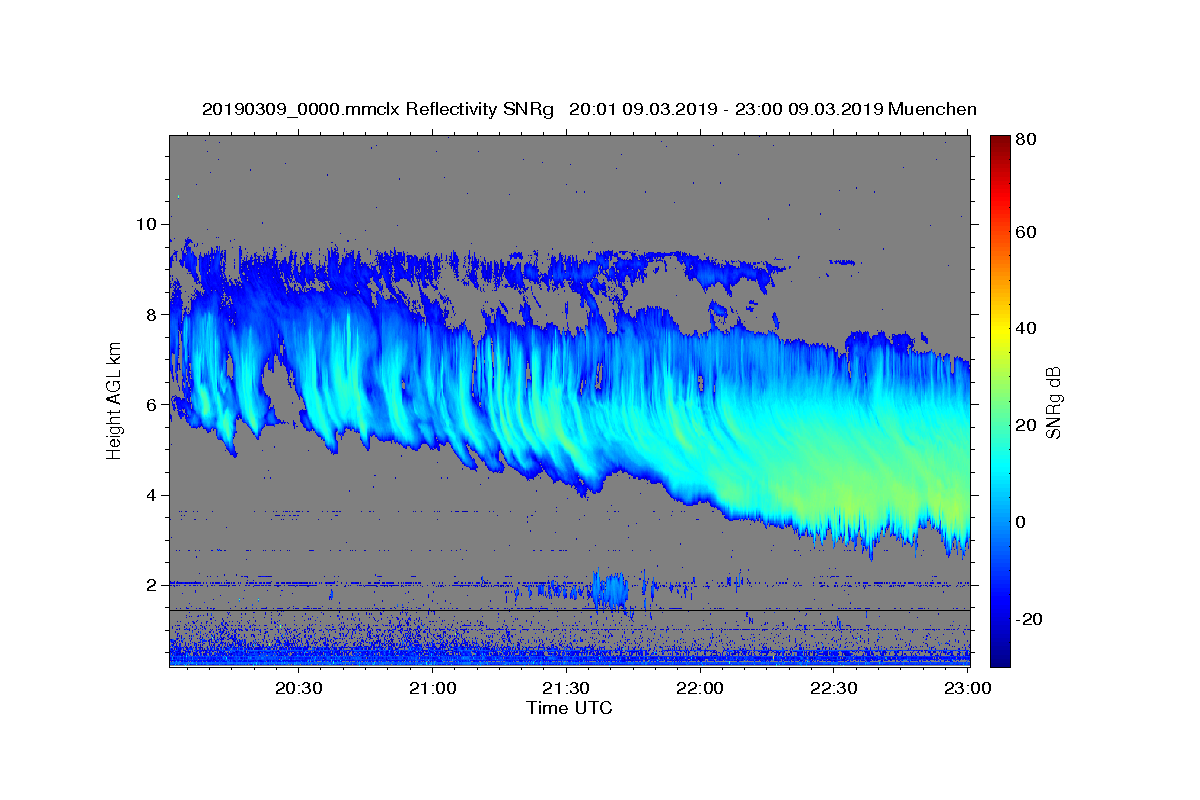Click the '21:30' time axis label
This screenshot has height=800, width=1200.
[566, 688]
